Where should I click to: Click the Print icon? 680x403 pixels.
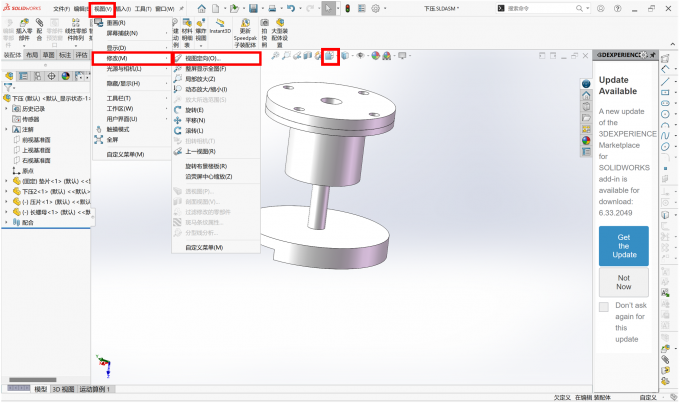272,8
